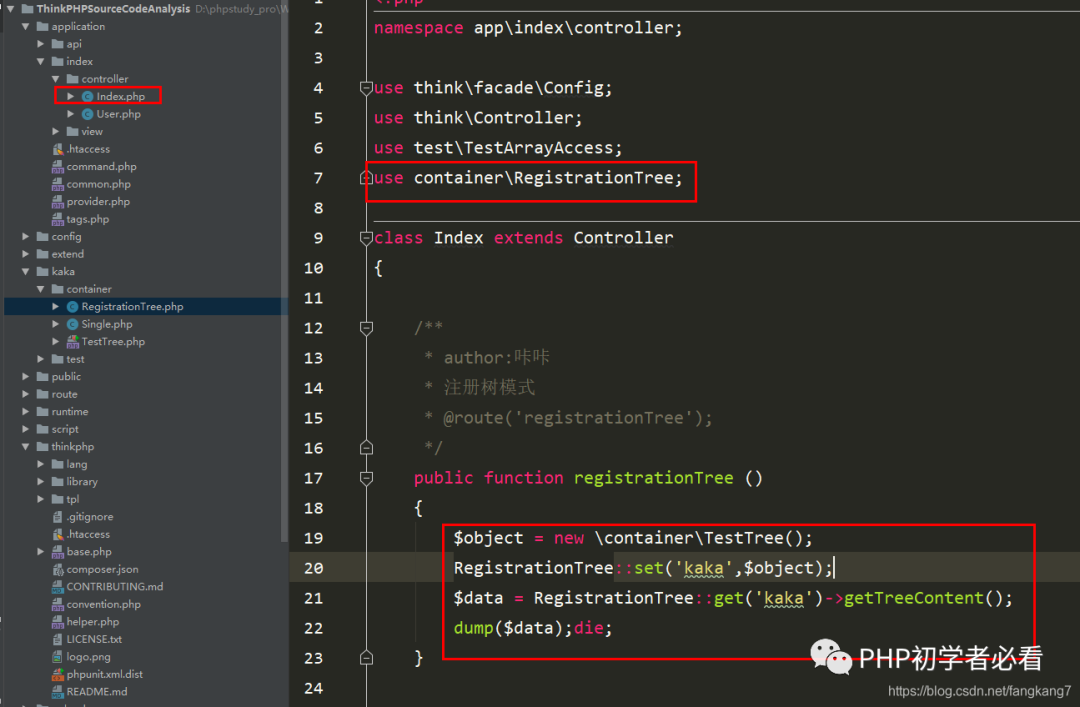
Task: Fold the registrationTree function at line 17
Action: tap(366, 478)
